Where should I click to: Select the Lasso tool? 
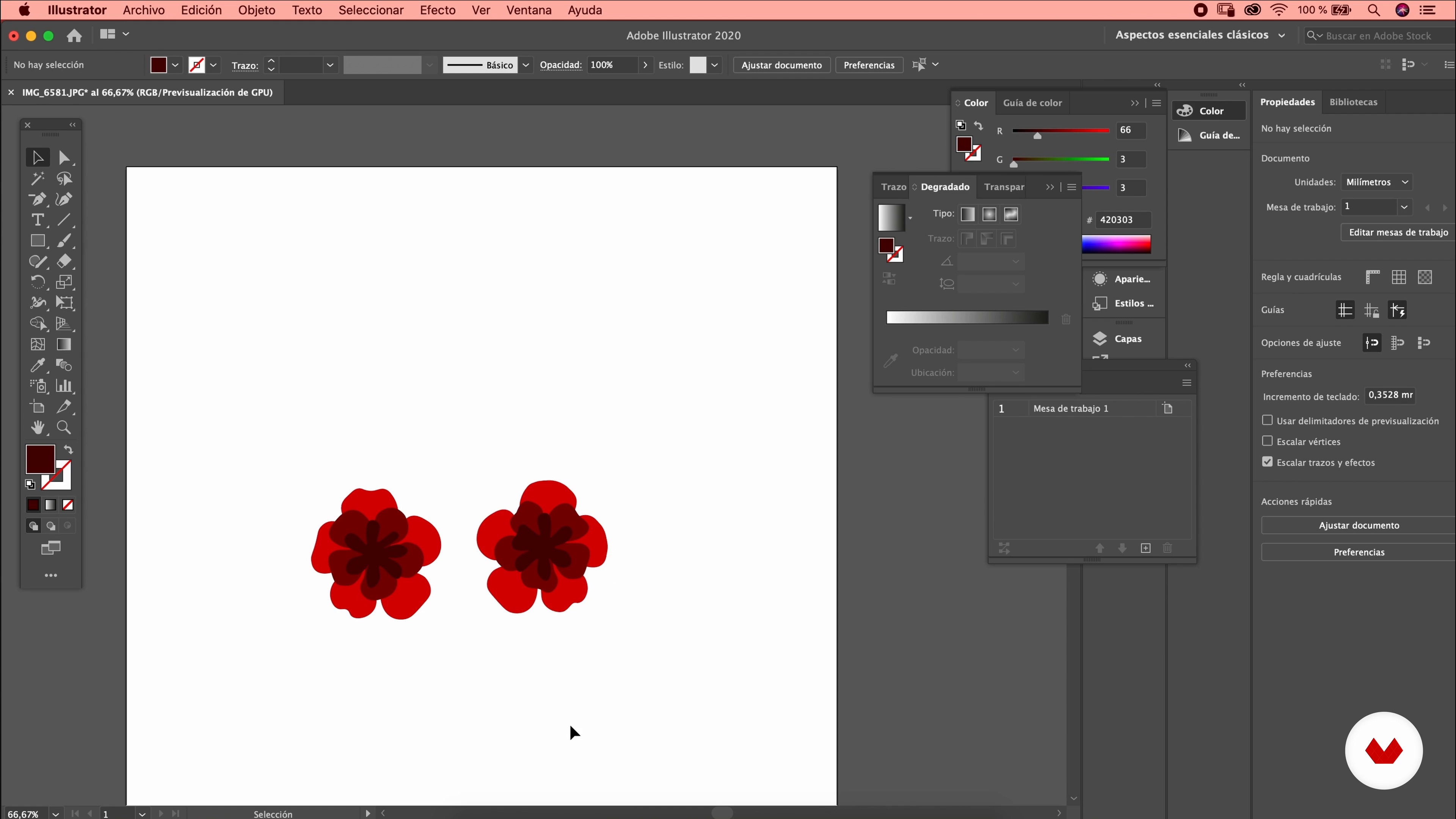(x=64, y=179)
